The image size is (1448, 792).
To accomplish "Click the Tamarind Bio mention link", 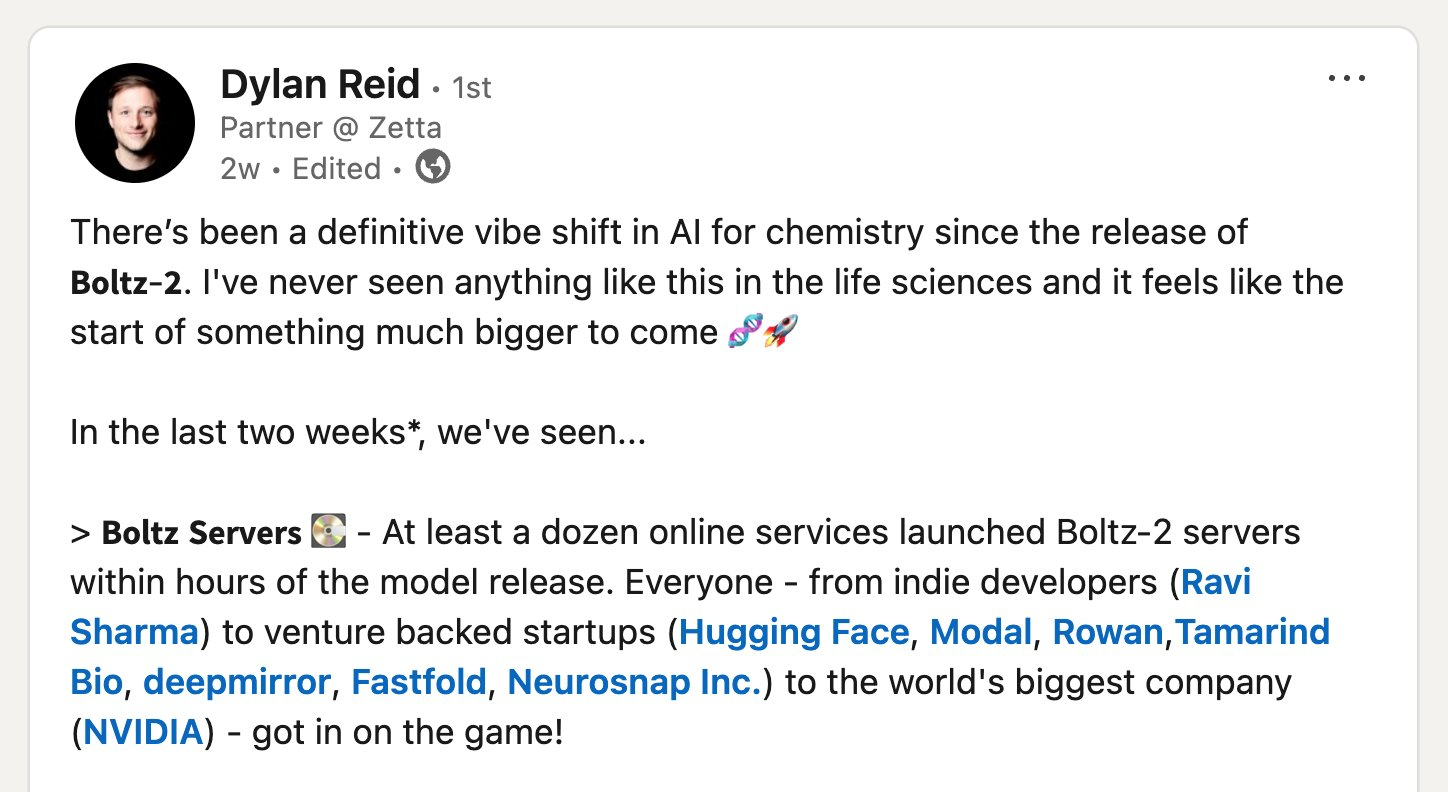I will [1252, 632].
